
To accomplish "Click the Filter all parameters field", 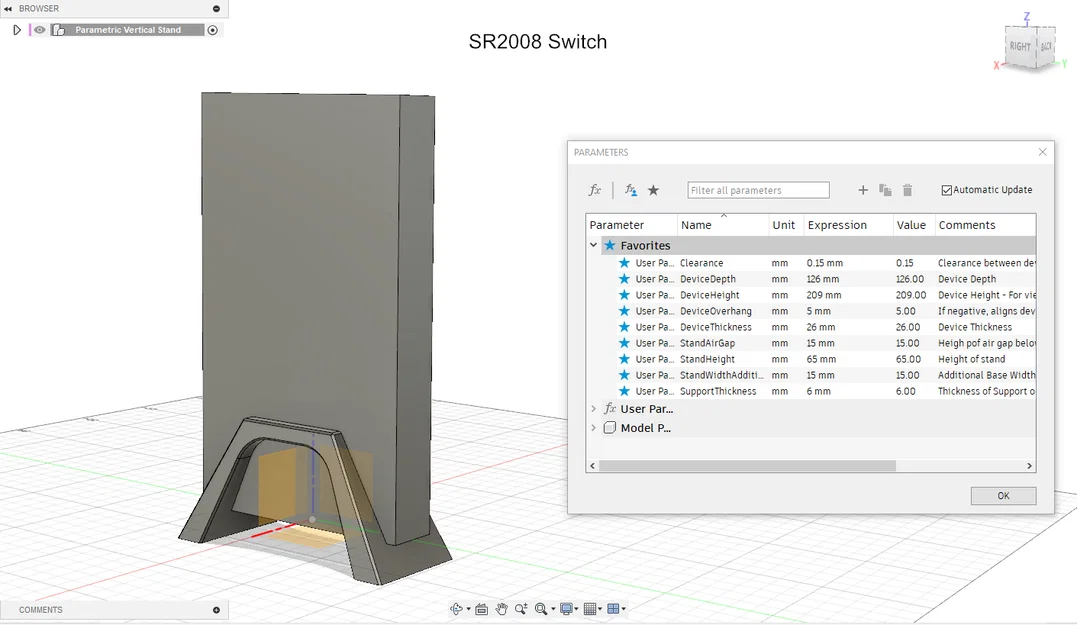I will point(757,189).
